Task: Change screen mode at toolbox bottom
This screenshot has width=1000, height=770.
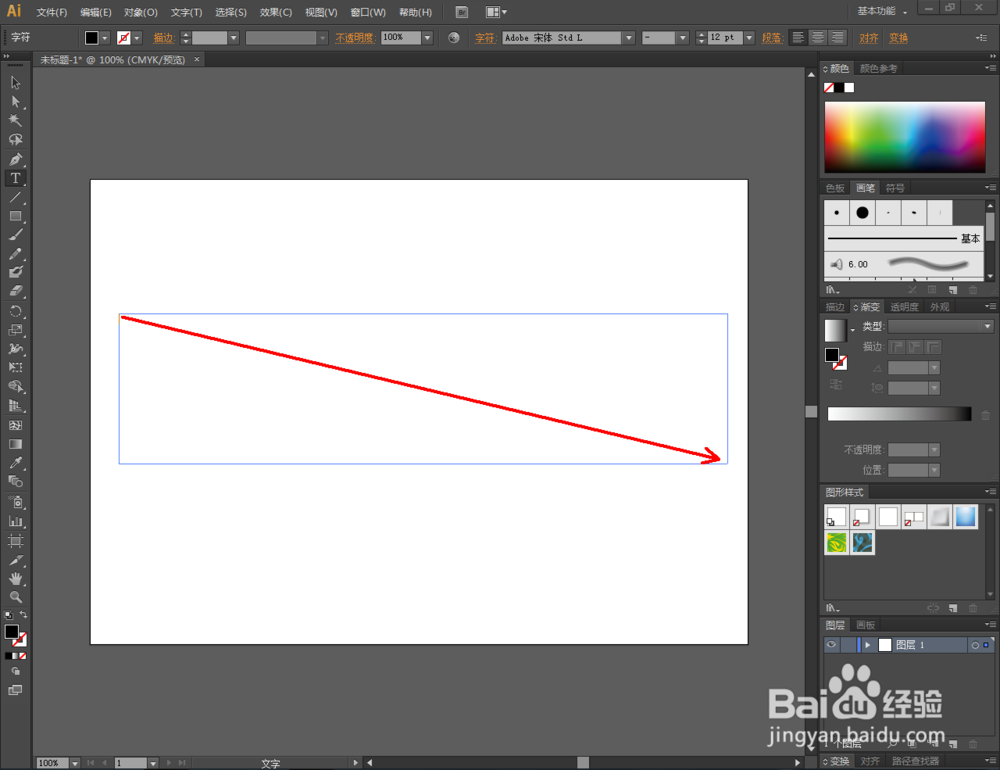Action: pos(15,690)
